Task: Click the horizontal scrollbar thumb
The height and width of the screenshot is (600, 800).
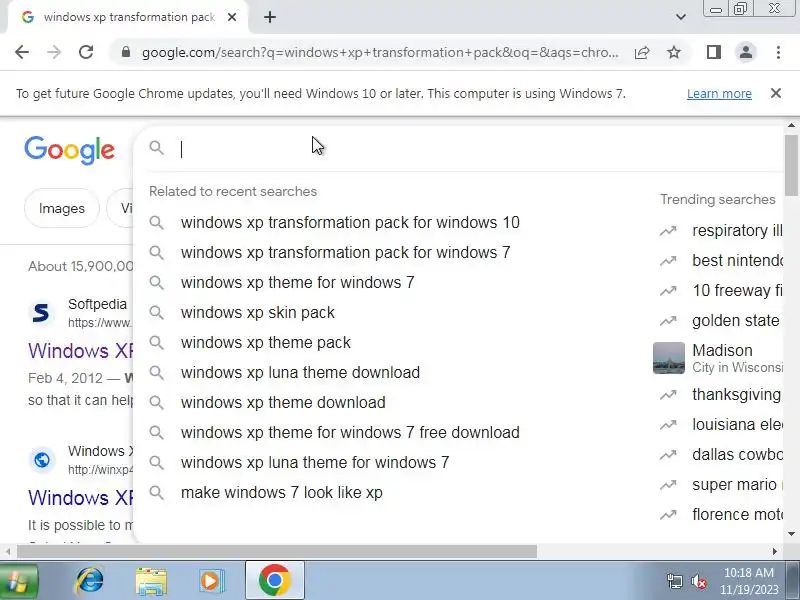Action: tap(277, 552)
